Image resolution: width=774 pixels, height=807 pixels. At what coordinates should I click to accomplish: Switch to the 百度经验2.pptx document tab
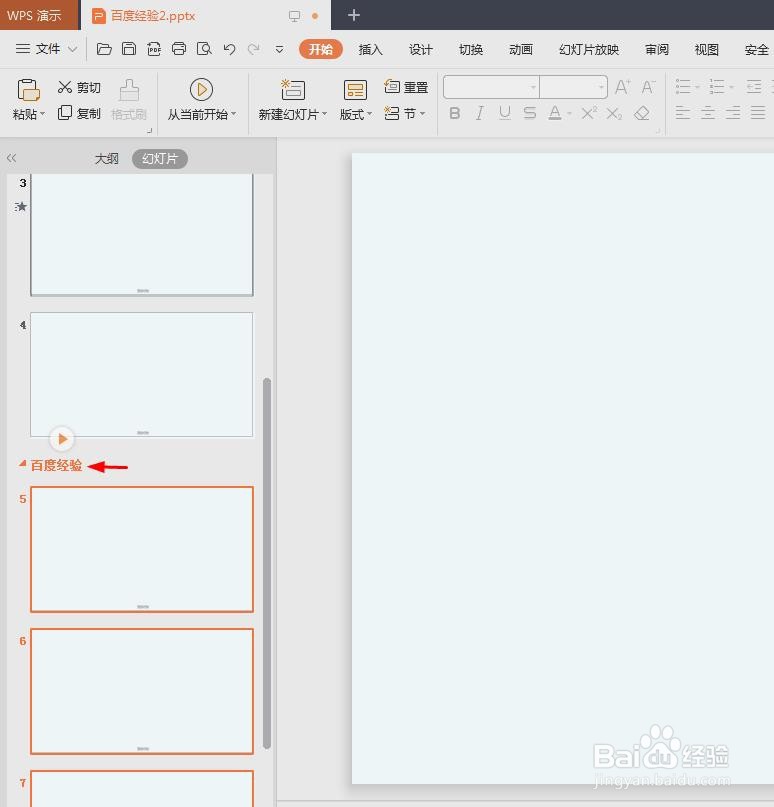tap(206, 15)
